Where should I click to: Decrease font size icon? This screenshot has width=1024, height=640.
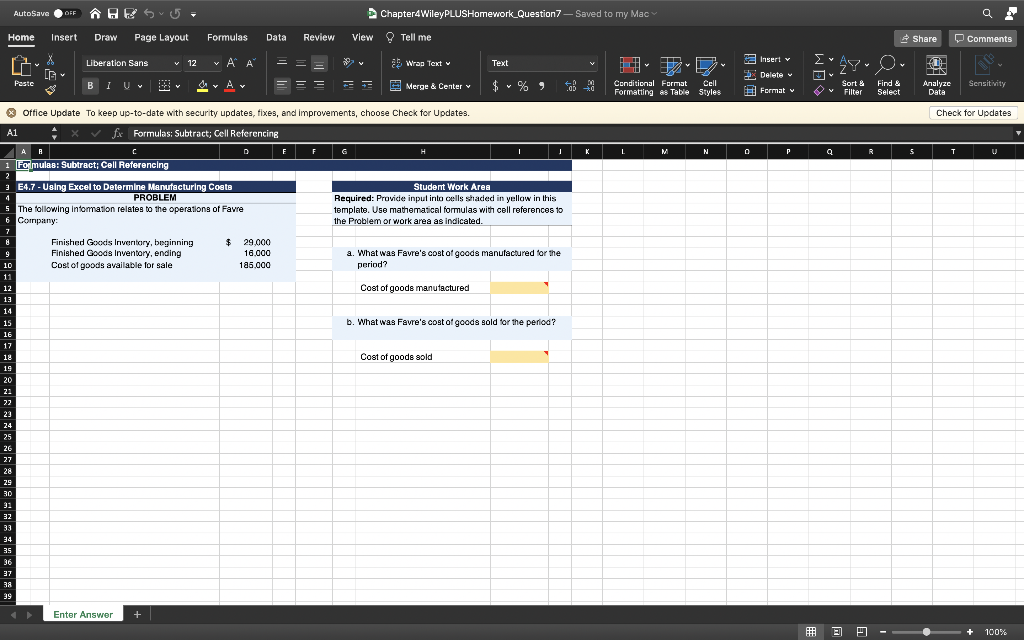click(x=250, y=63)
